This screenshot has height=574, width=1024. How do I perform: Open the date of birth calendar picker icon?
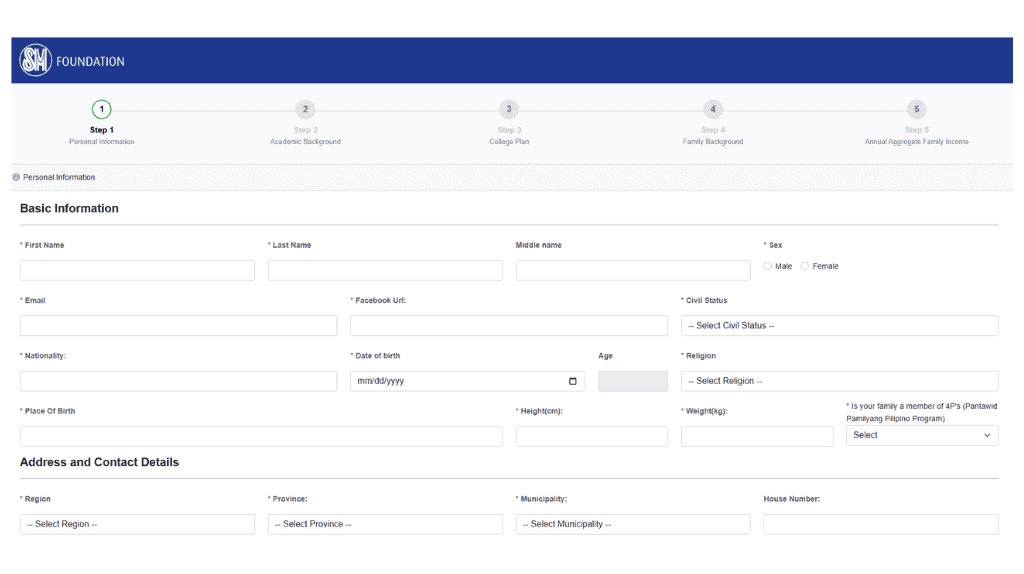point(572,381)
